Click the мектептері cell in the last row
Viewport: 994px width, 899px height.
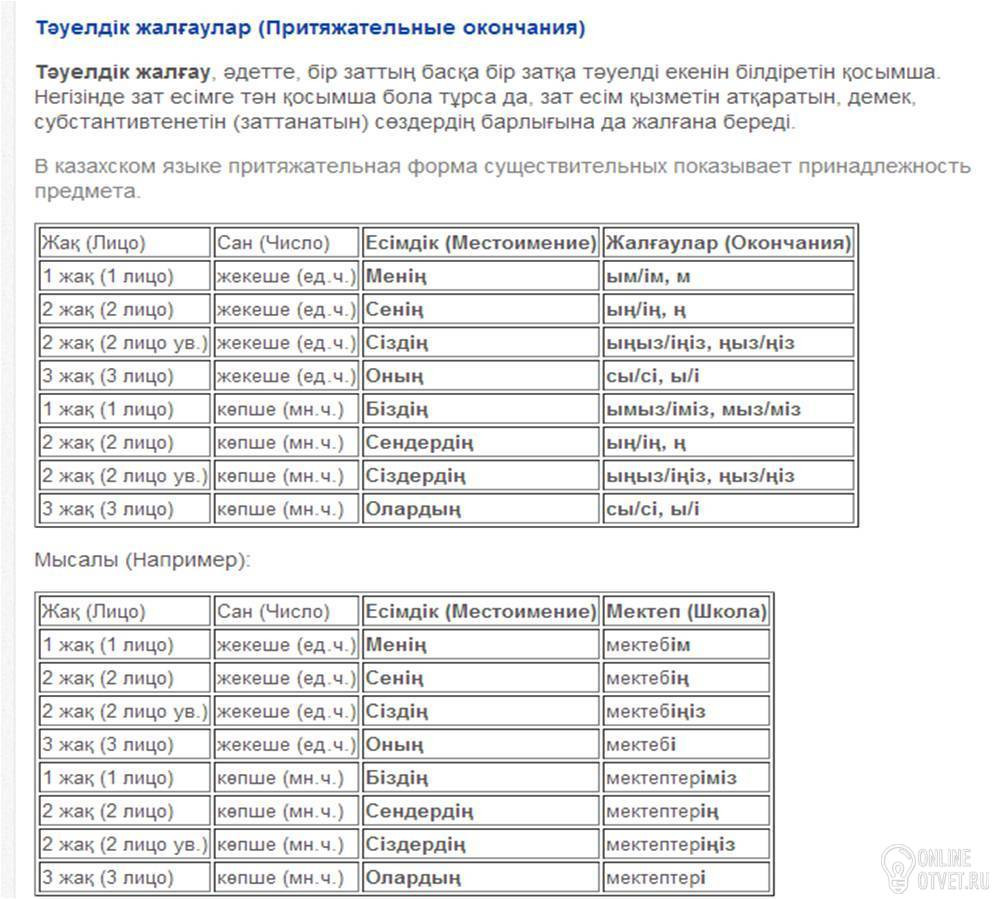tap(686, 878)
